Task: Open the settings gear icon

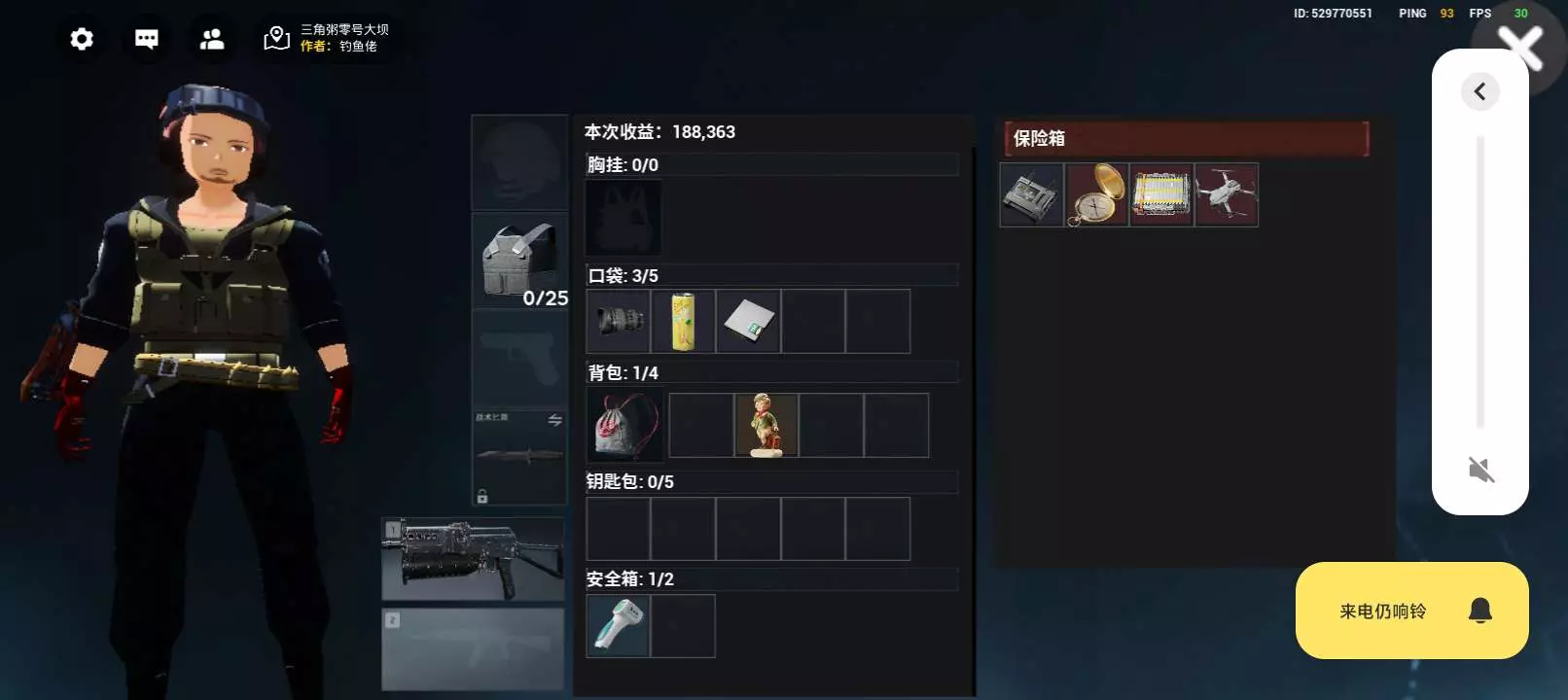Action: point(82,39)
